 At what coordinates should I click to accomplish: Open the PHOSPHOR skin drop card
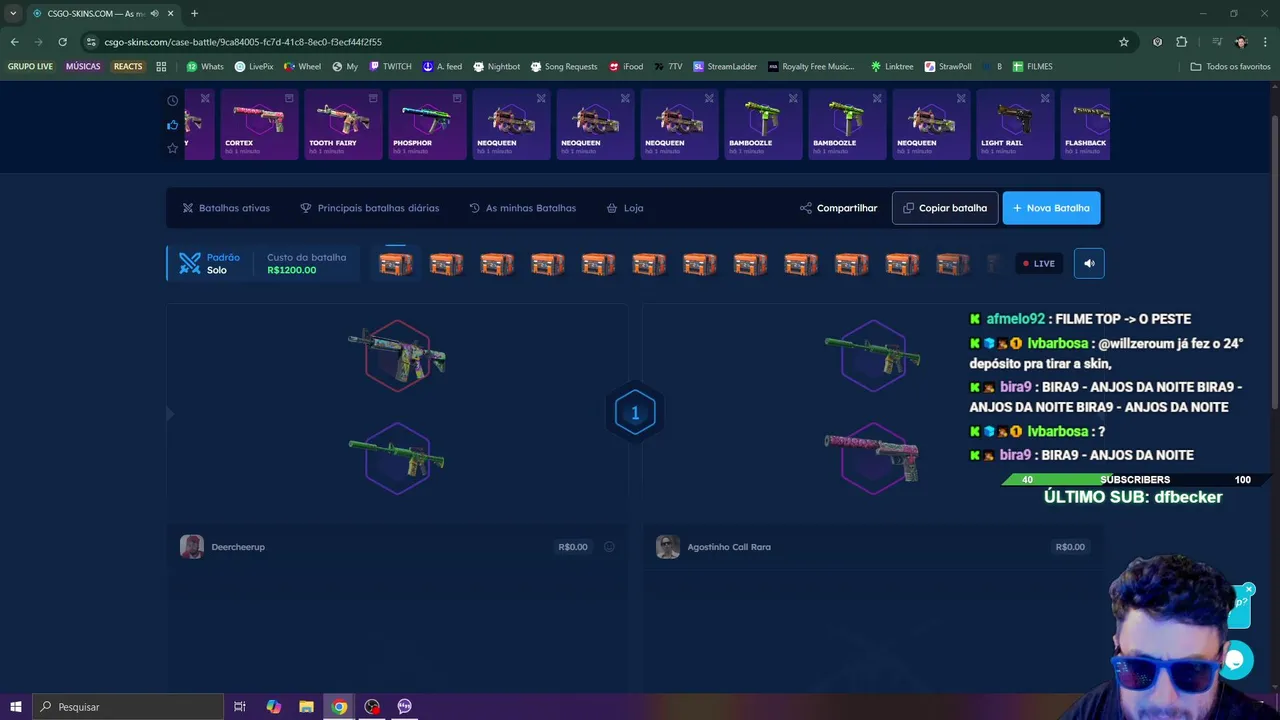(x=427, y=124)
